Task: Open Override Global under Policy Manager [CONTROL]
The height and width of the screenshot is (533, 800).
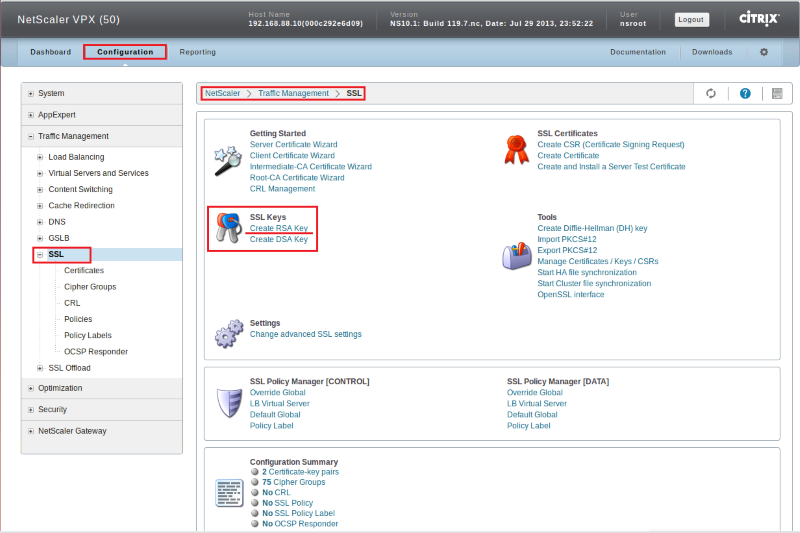Action: [x=278, y=392]
